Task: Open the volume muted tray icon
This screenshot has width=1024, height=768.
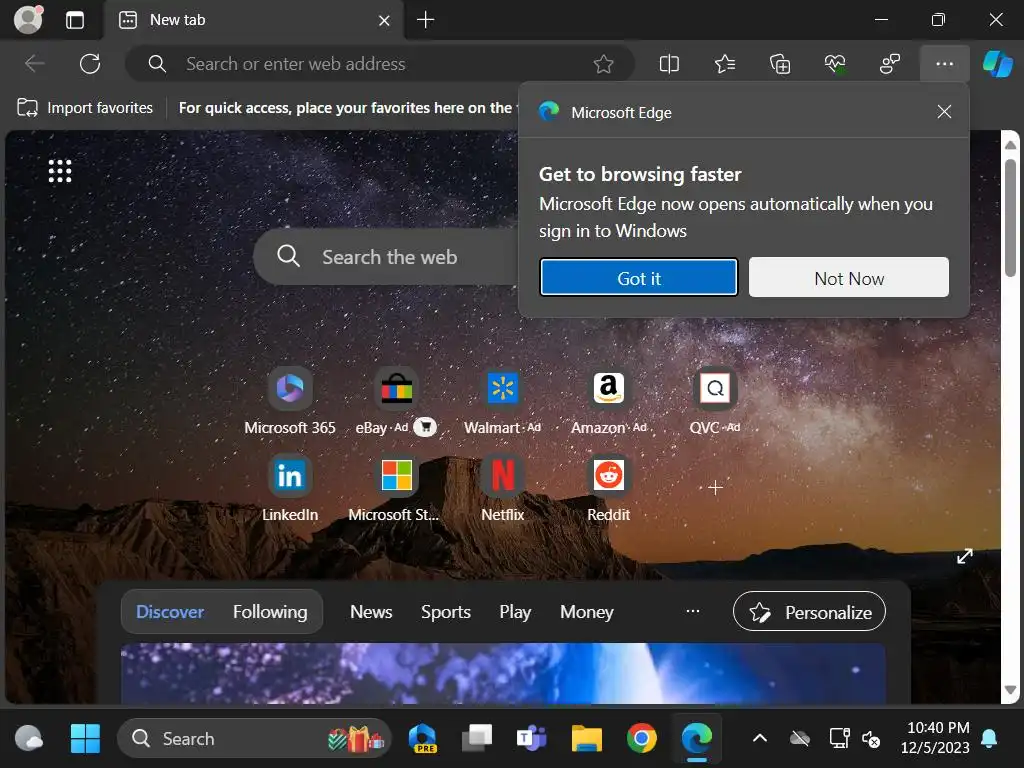Action: (871, 739)
